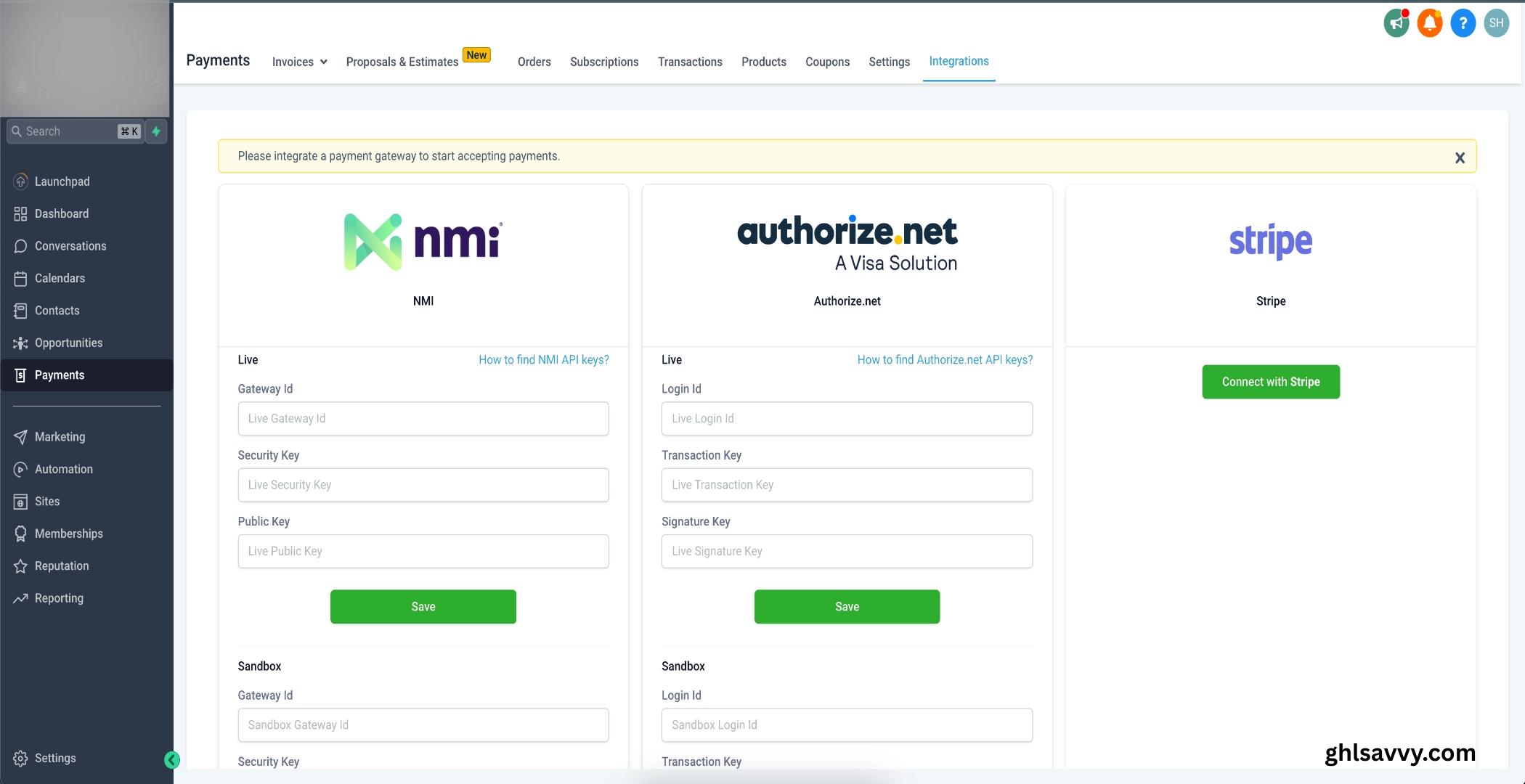Open How to find Authorize.net API keys link

[x=945, y=360]
